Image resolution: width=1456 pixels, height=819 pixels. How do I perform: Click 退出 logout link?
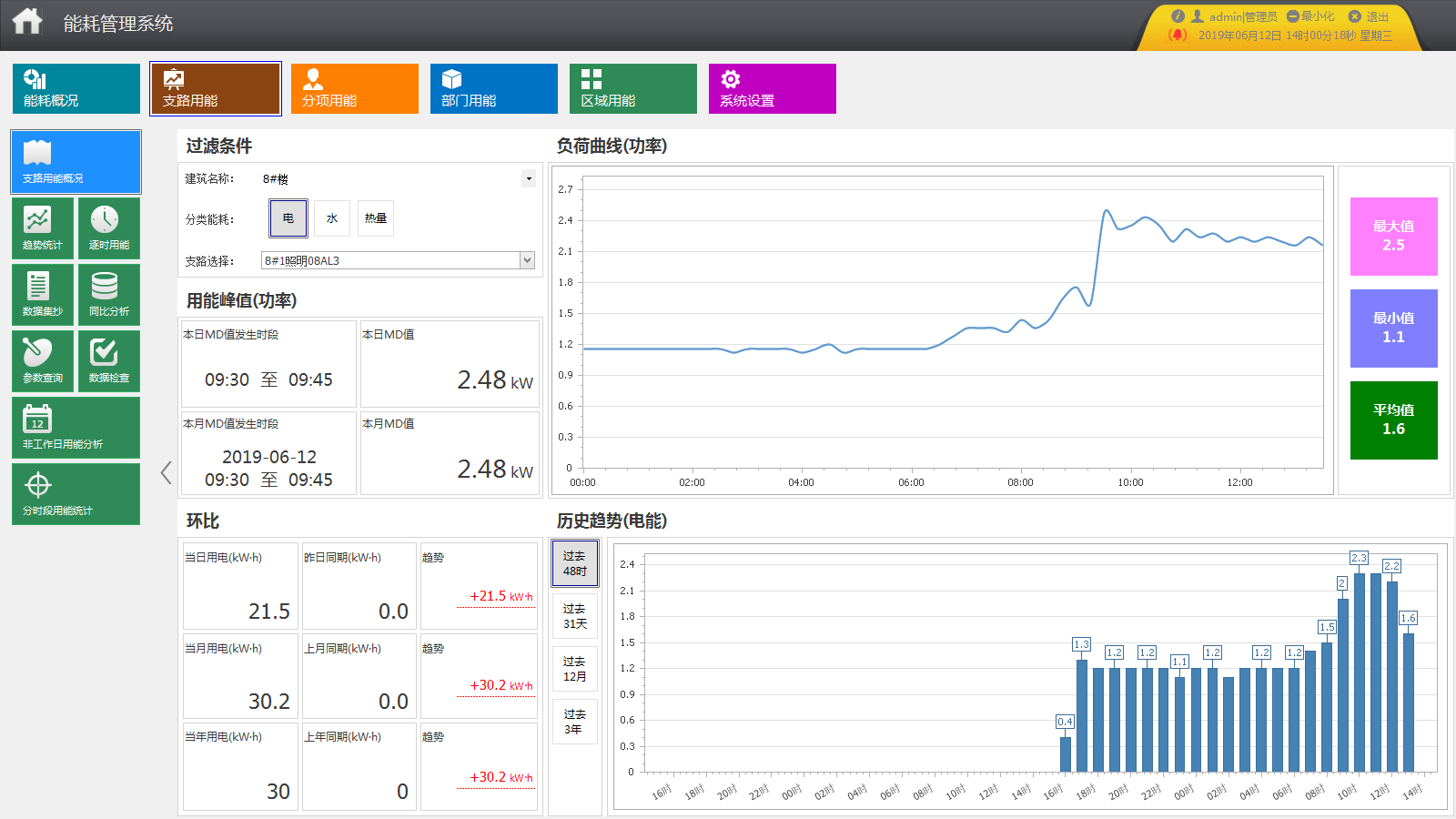click(1370, 16)
